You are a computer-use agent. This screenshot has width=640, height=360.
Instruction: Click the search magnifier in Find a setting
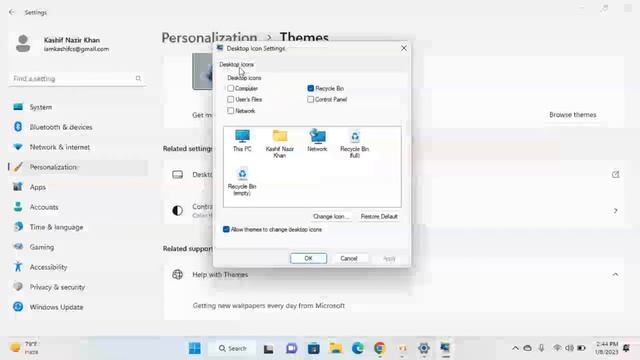tap(138, 78)
